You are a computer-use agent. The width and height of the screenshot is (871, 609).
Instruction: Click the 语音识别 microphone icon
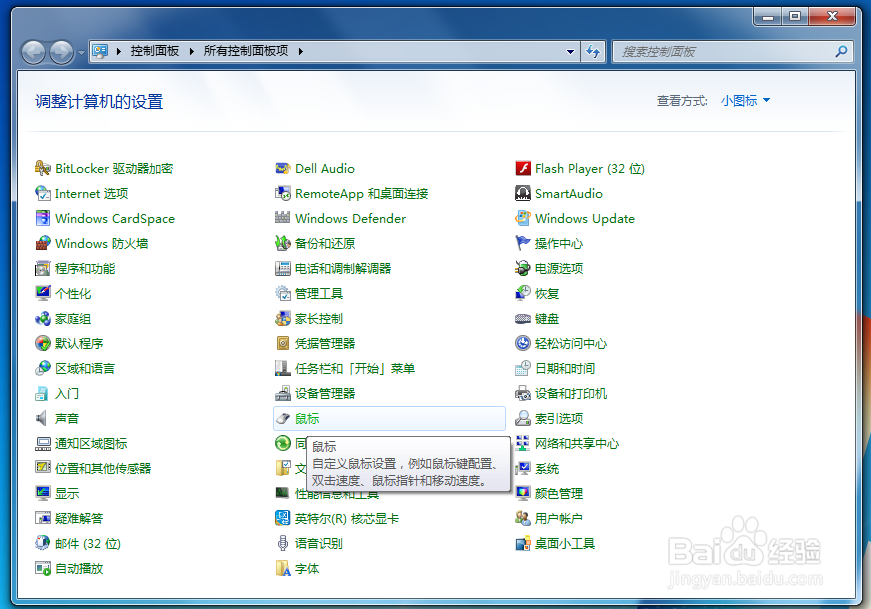(x=283, y=543)
